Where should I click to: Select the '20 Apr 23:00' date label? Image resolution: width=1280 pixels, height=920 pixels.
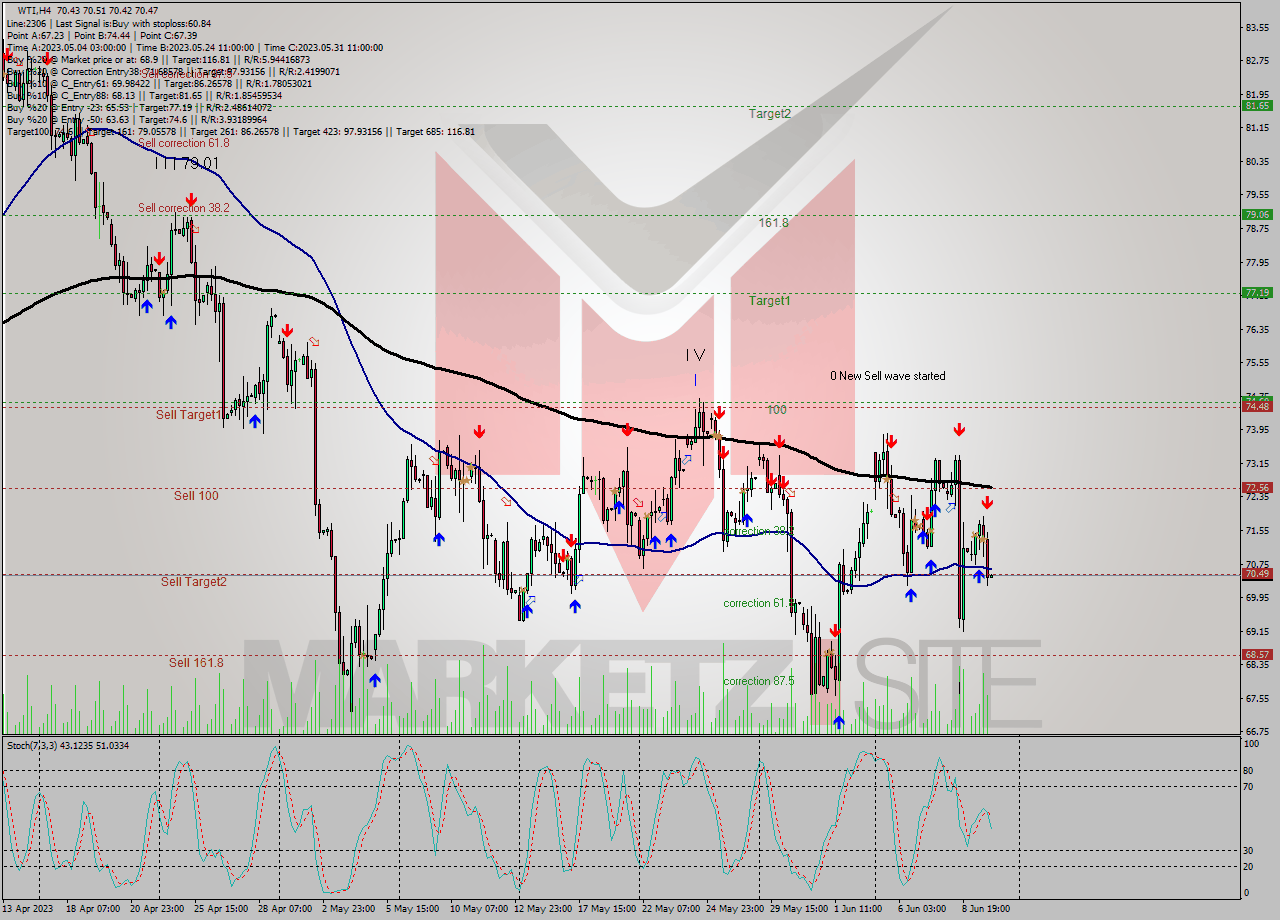(157, 910)
